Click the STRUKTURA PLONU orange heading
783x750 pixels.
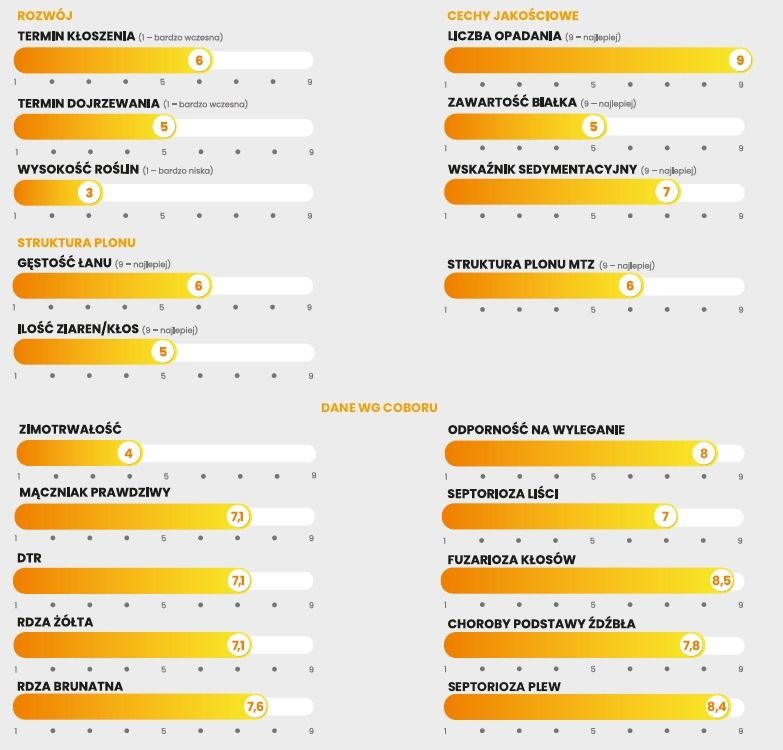click(x=76, y=243)
